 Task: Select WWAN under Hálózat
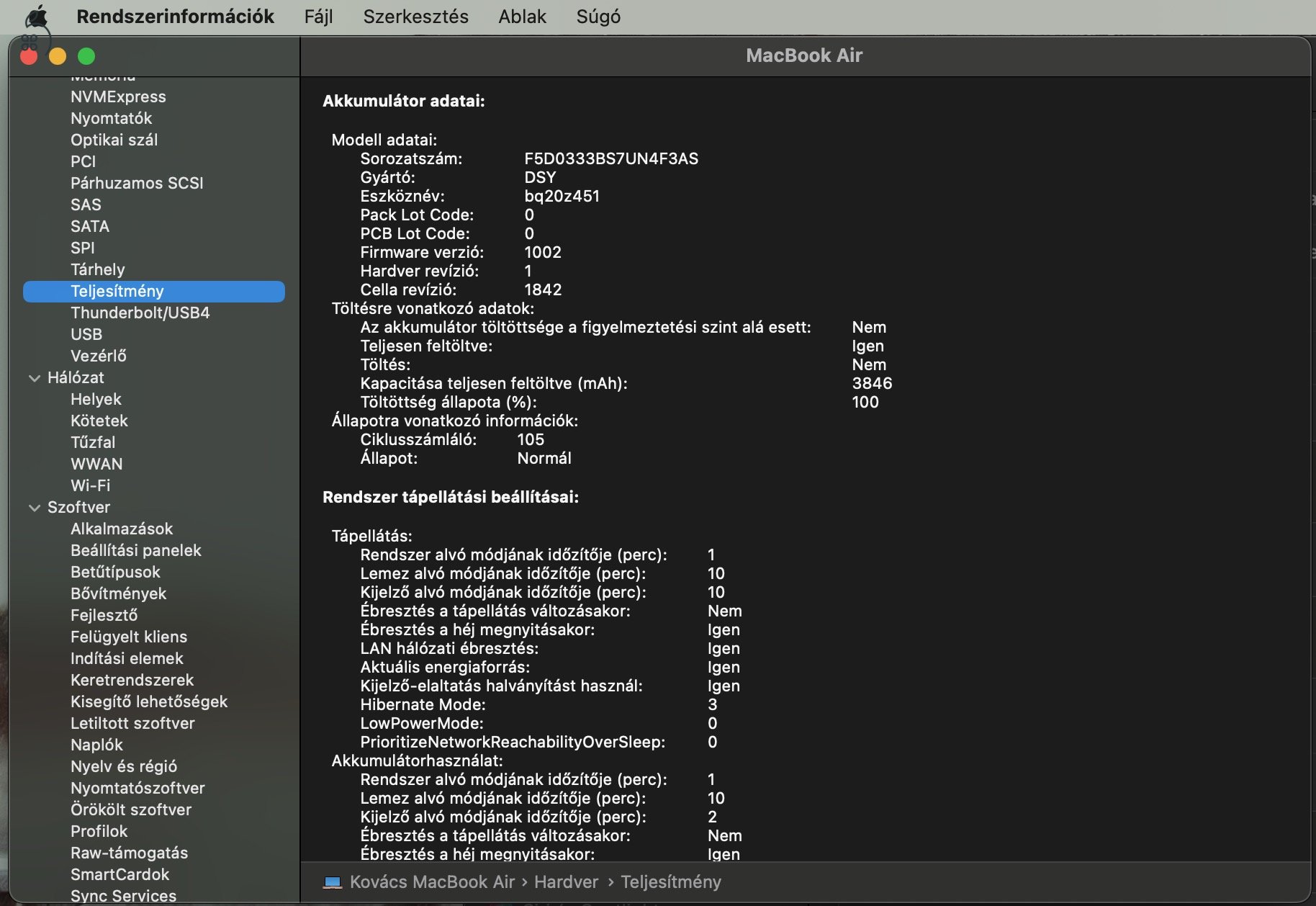tap(96, 464)
